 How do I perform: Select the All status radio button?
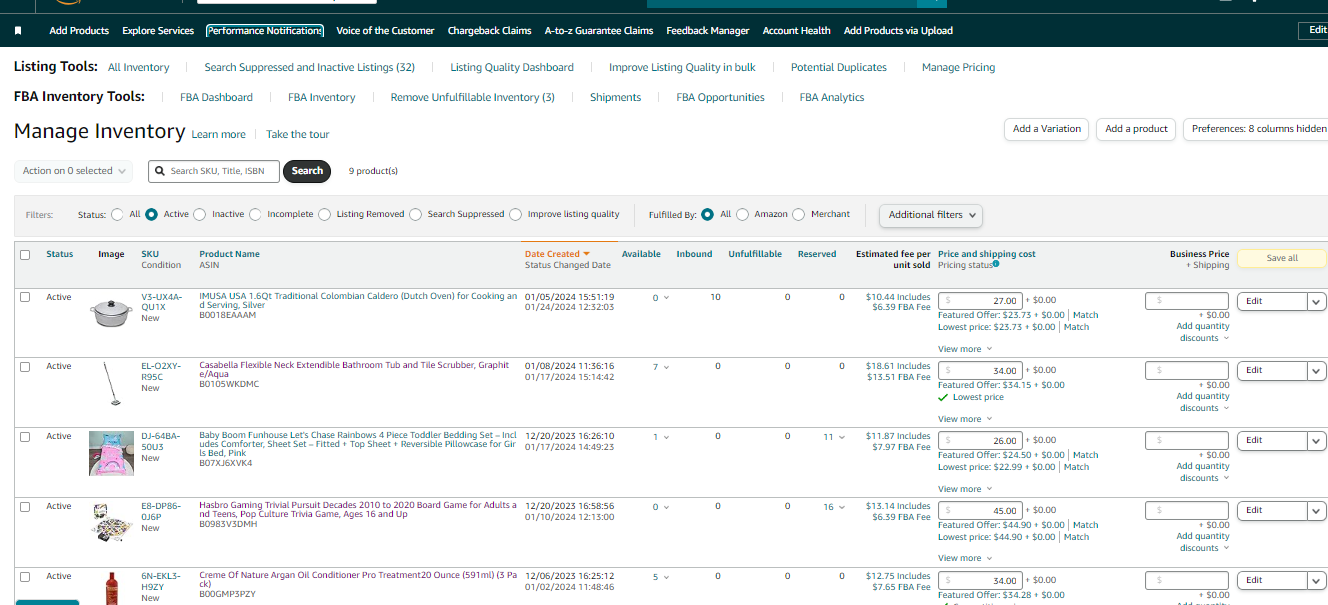click(x=118, y=214)
